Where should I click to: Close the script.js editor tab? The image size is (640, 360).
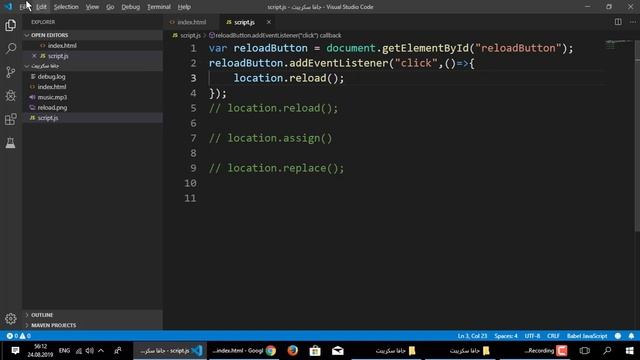click(269, 22)
